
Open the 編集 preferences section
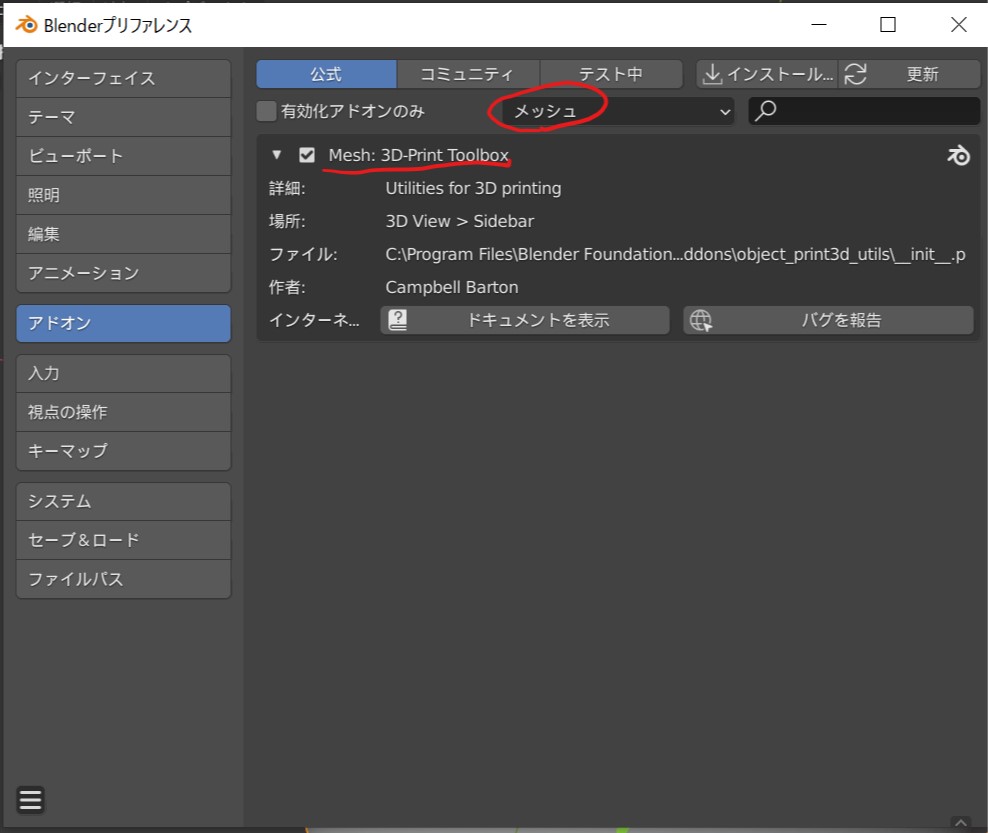[124, 234]
